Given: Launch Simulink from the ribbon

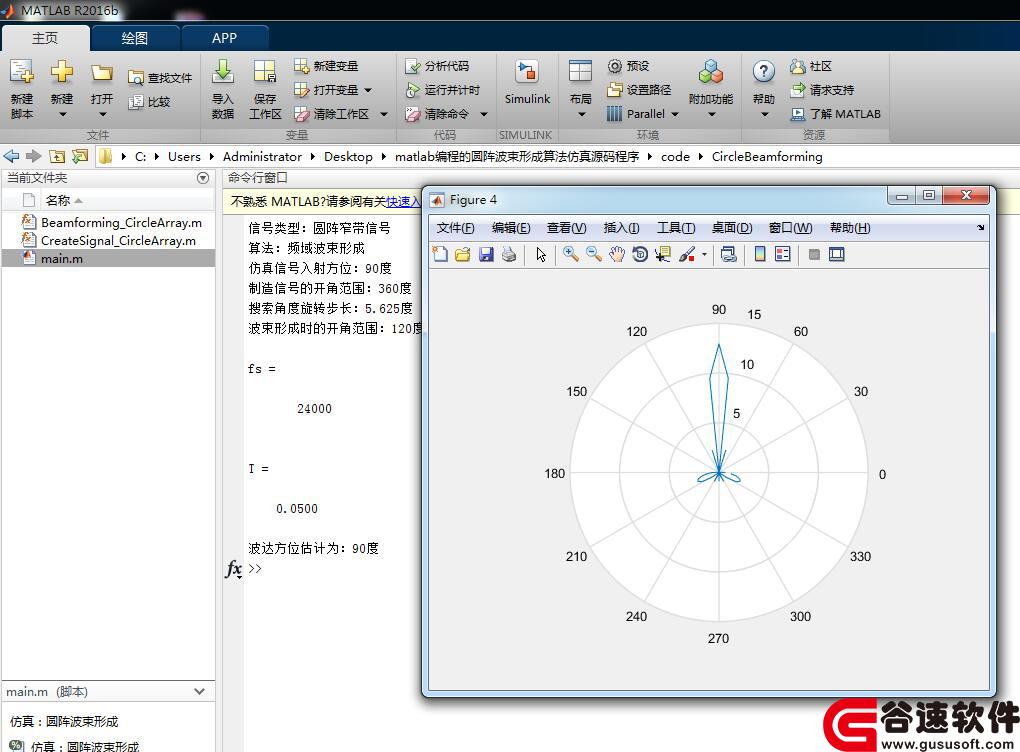Looking at the screenshot, I should coord(527,83).
